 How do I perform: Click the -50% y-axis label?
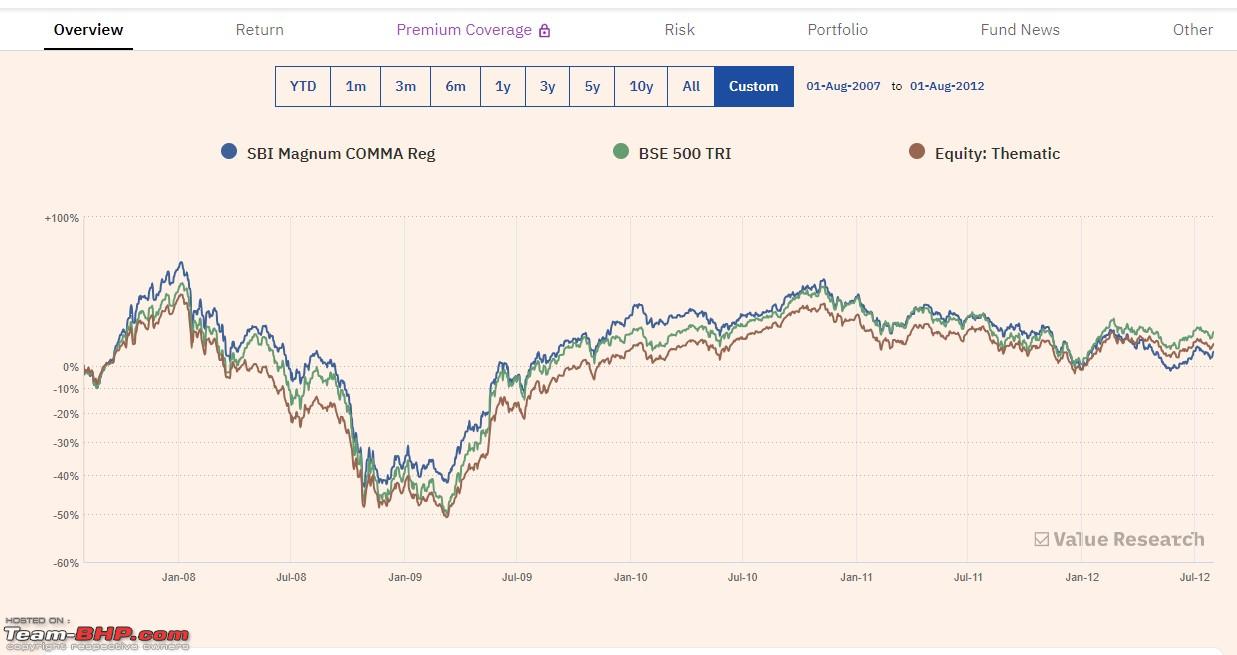66,515
